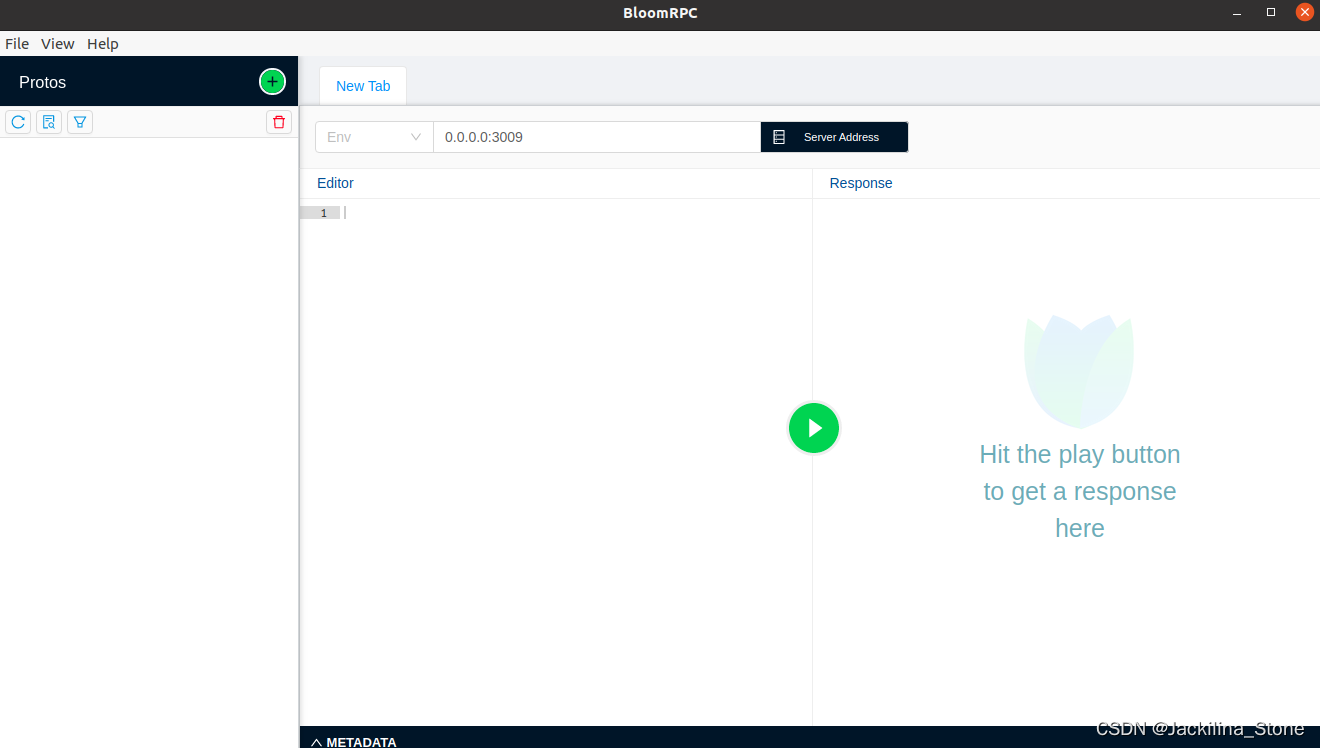Delete all protos with trash icon

(279, 122)
